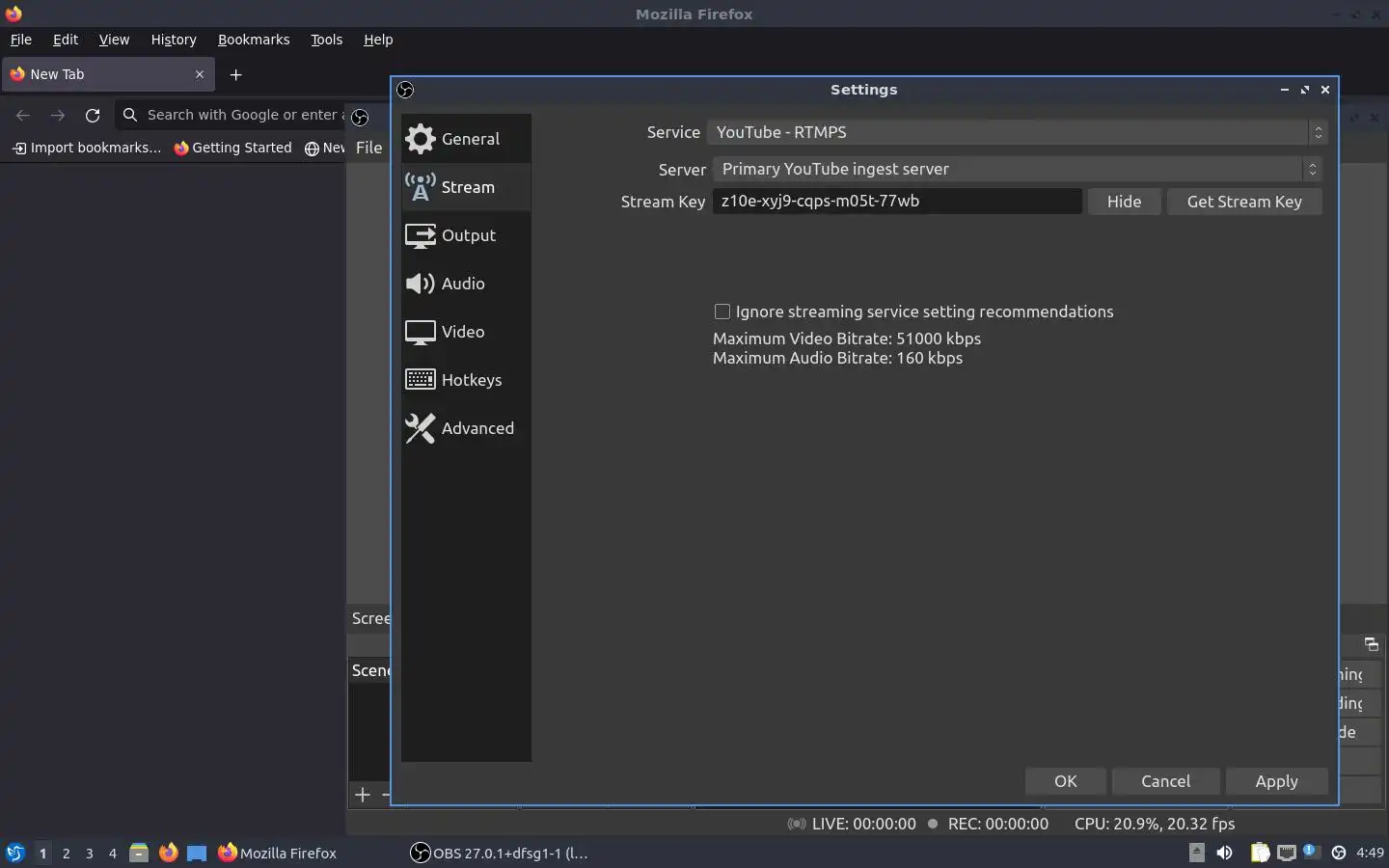Open the Server dropdown (Primary YouTube ingest server)
This screenshot has height=868, width=1389.
point(1017,169)
